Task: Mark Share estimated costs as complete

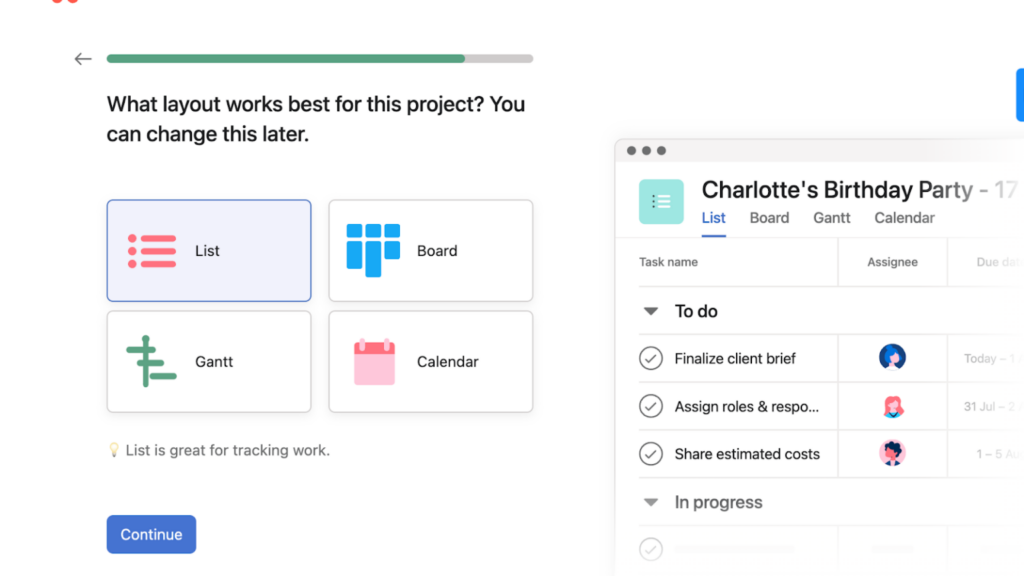Action: point(651,453)
